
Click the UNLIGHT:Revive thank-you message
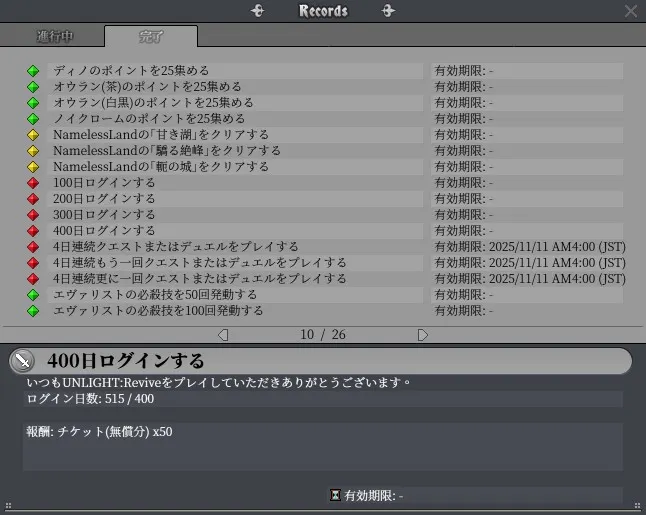coord(219,383)
